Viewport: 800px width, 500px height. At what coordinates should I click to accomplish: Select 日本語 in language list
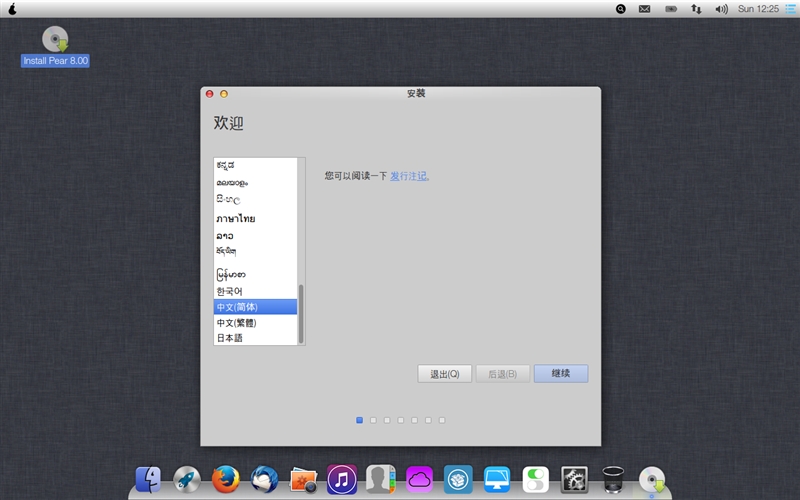[x=255, y=338]
